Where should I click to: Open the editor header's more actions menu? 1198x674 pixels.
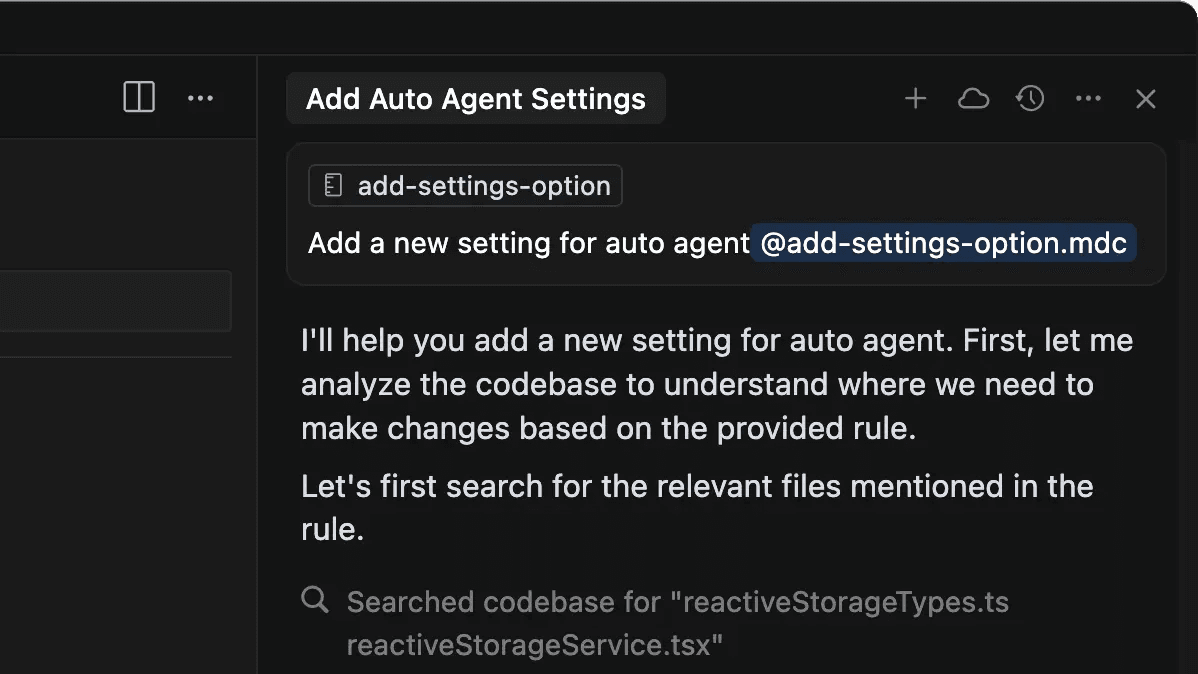(200, 97)
